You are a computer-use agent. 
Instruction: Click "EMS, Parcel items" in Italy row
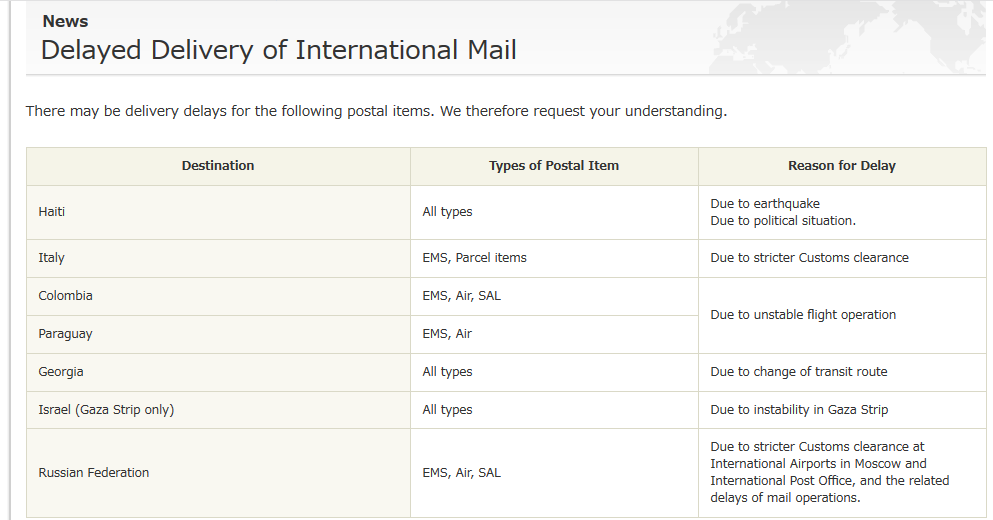pyautogui.click(x=474, y=258)
